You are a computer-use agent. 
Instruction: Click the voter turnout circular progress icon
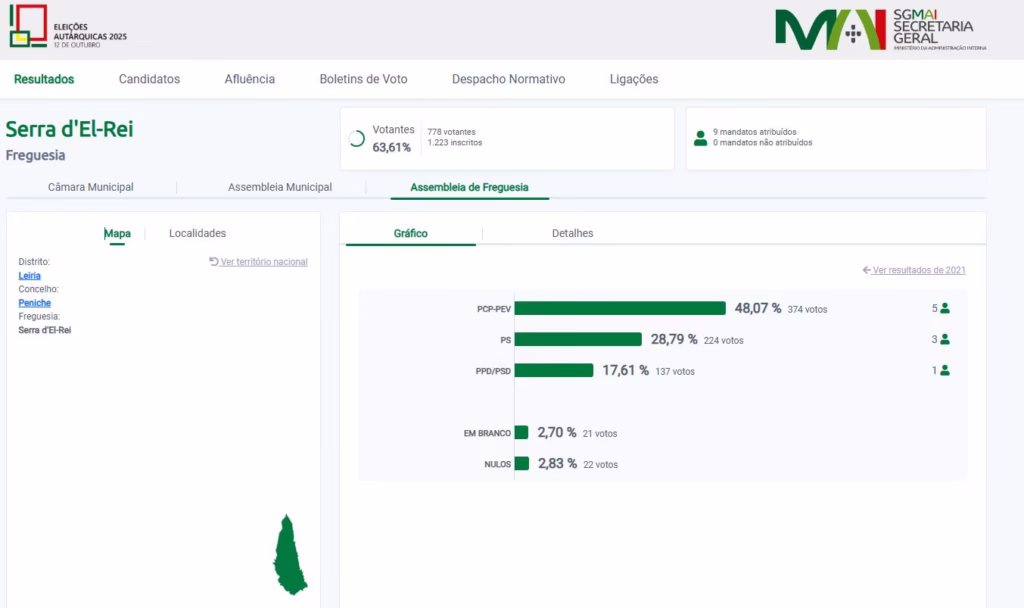tap(356, 139)
